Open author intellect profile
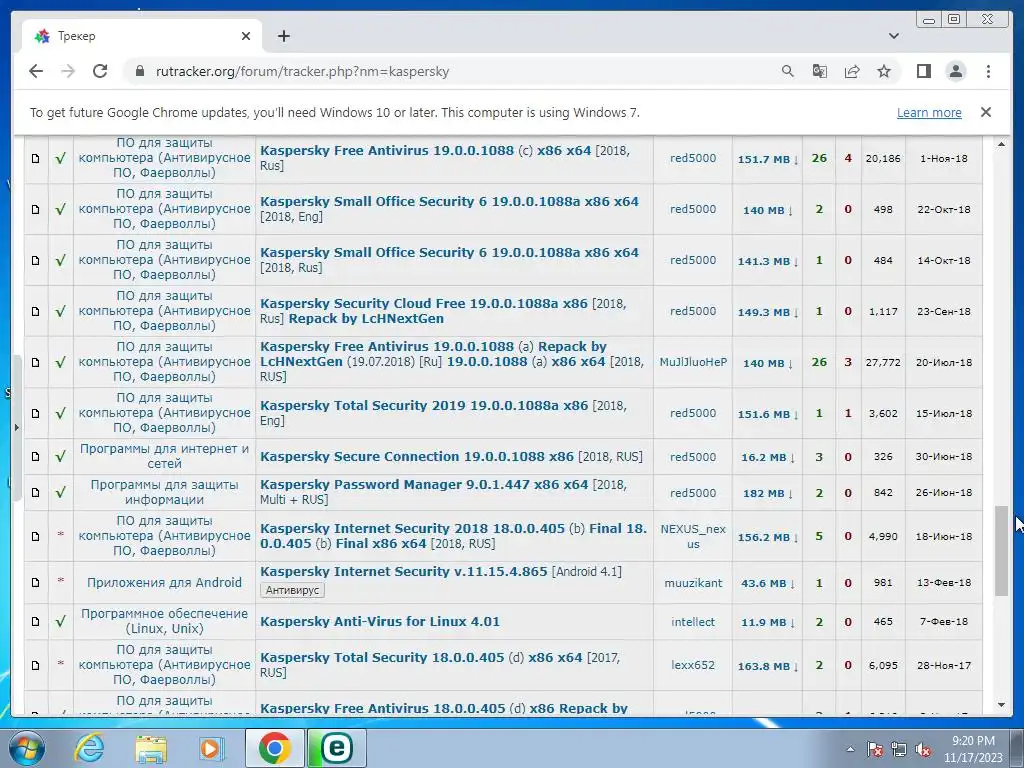Screen dimensions: 1024x768 [693, 622]
